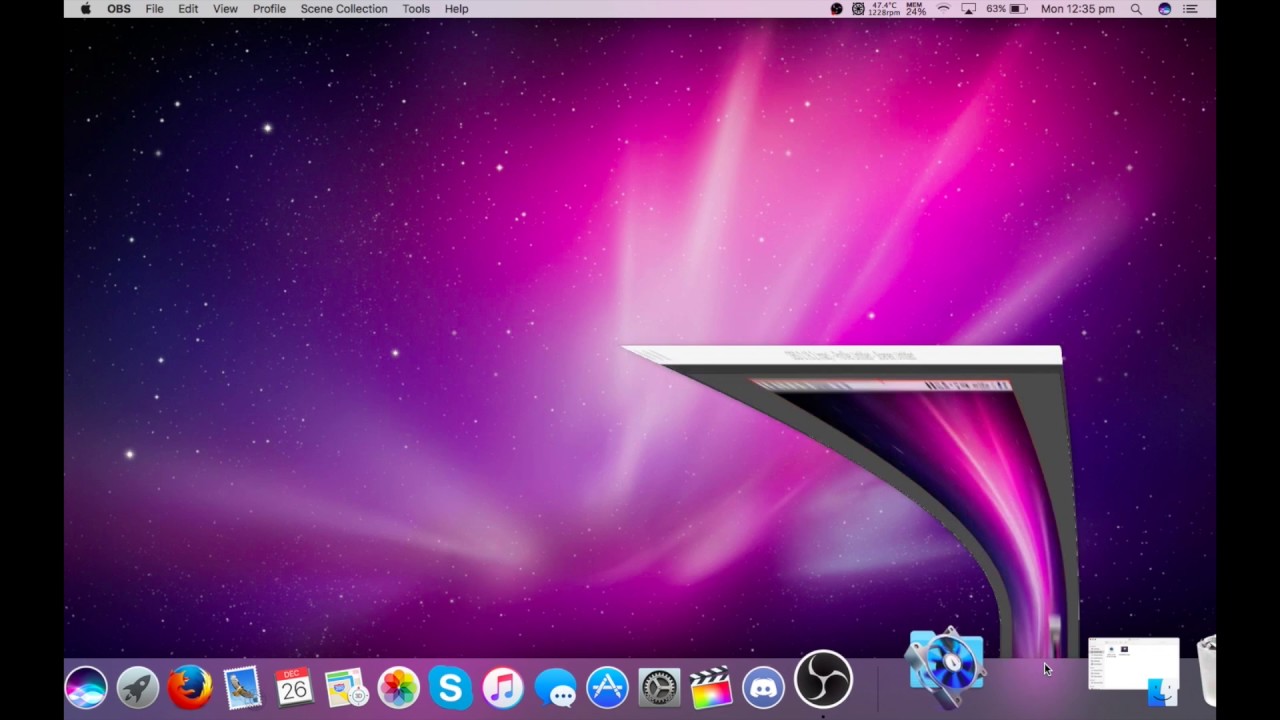This screenshot has height=720, width=1280.
Task: Open Discord from the Dock
Action: point(763,685)
